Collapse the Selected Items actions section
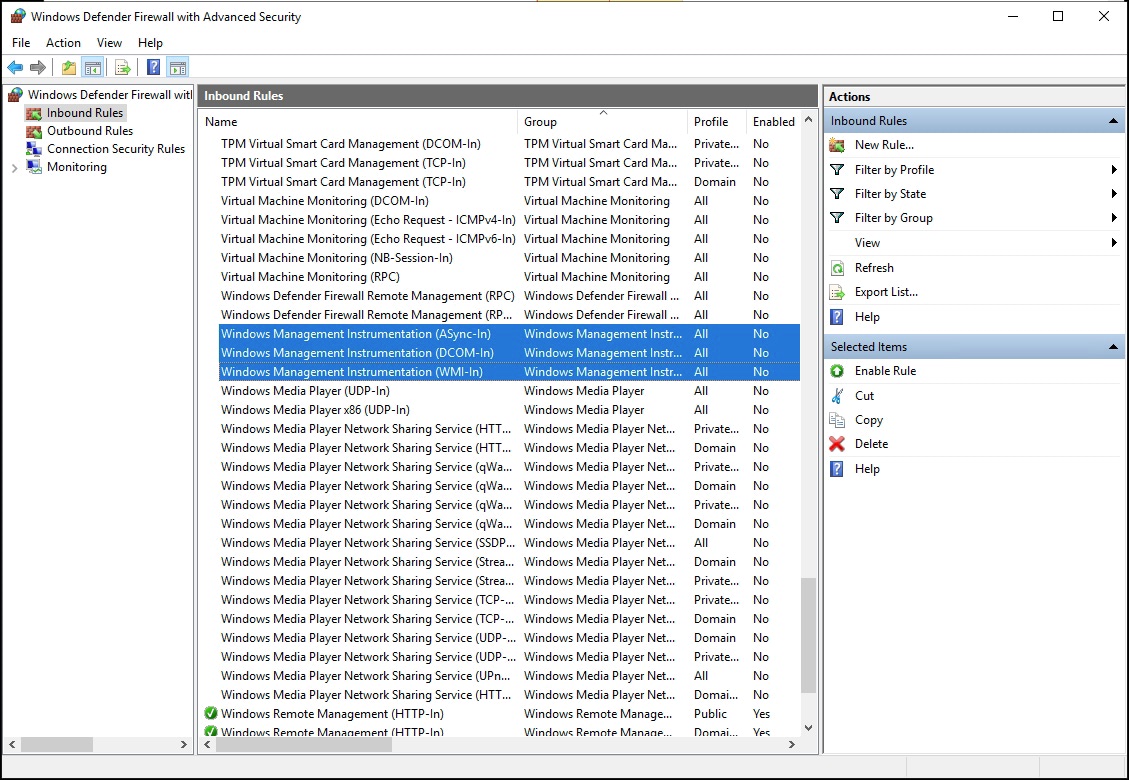Image resolution: width=1129 pixels, height=780 pixels. pyautogui.click(x=1113, y=347)
